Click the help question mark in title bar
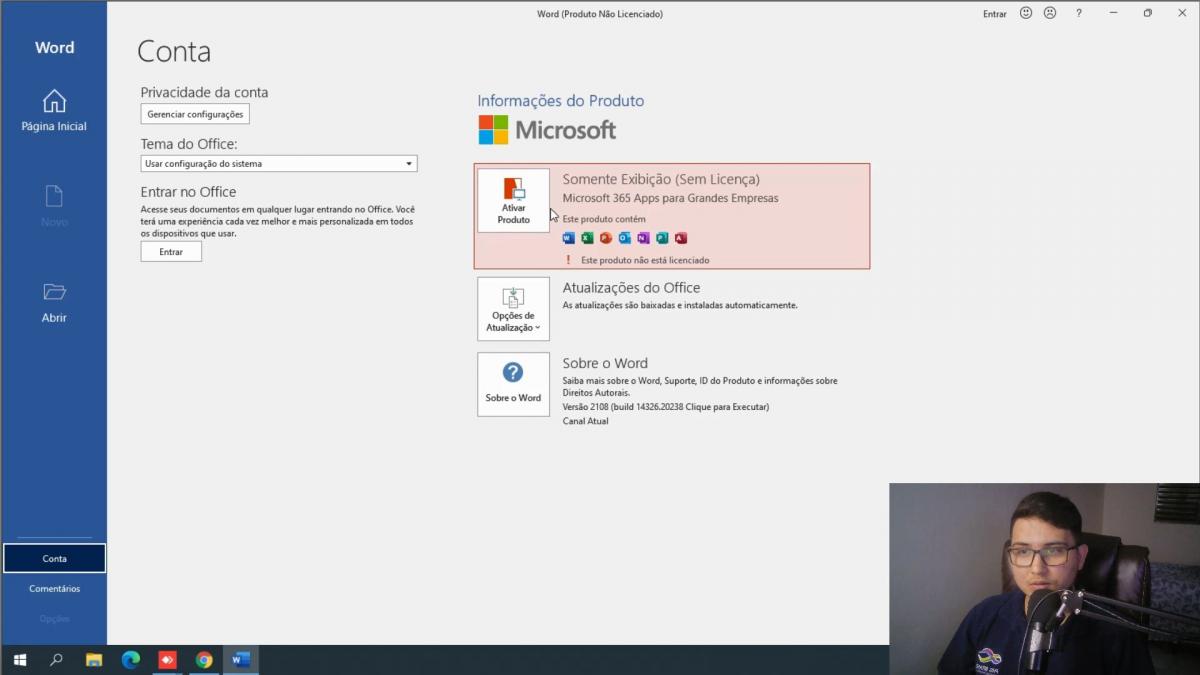The image size is (1200, 675). (1079, 13)
